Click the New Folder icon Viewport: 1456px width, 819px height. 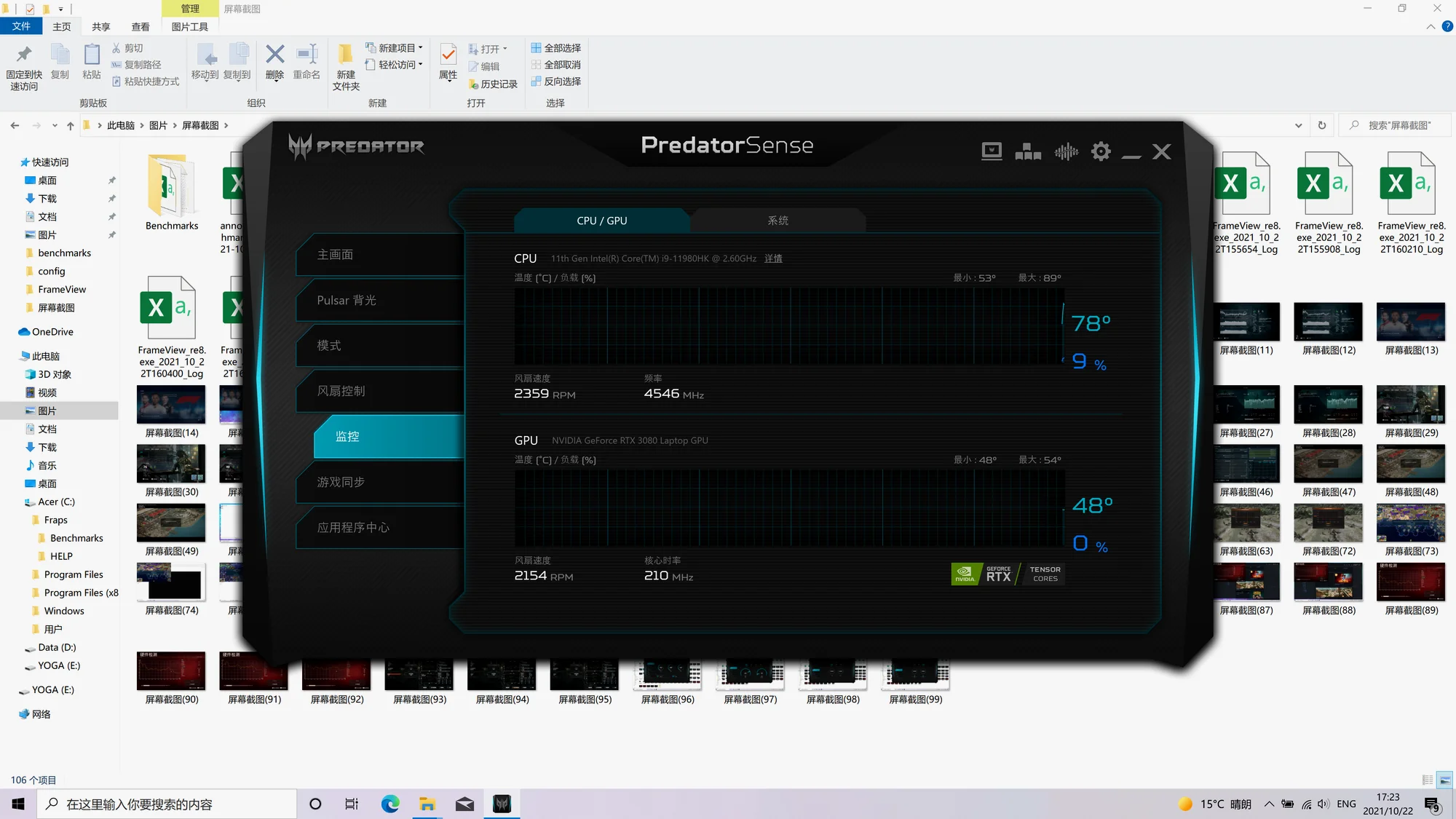346,54
